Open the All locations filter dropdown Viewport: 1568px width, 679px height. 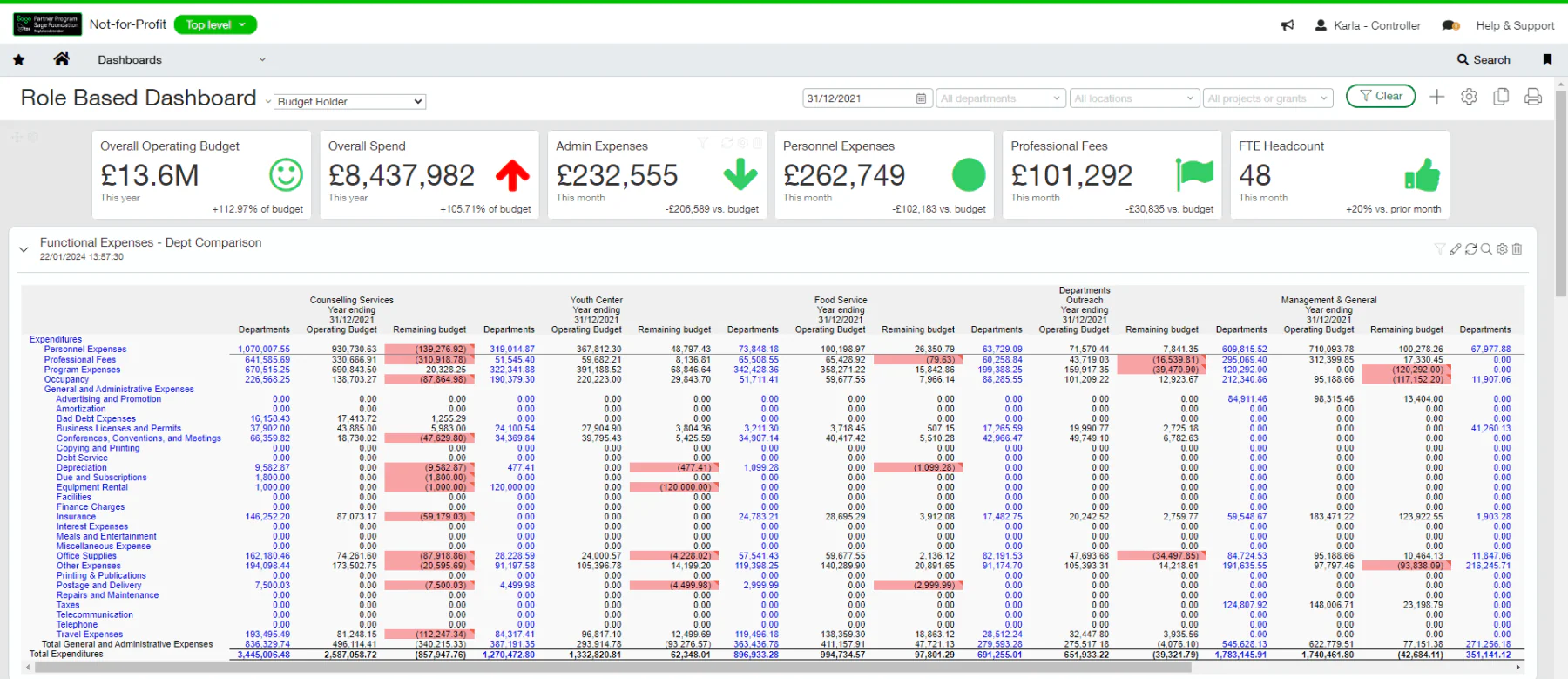(1134, 98)
